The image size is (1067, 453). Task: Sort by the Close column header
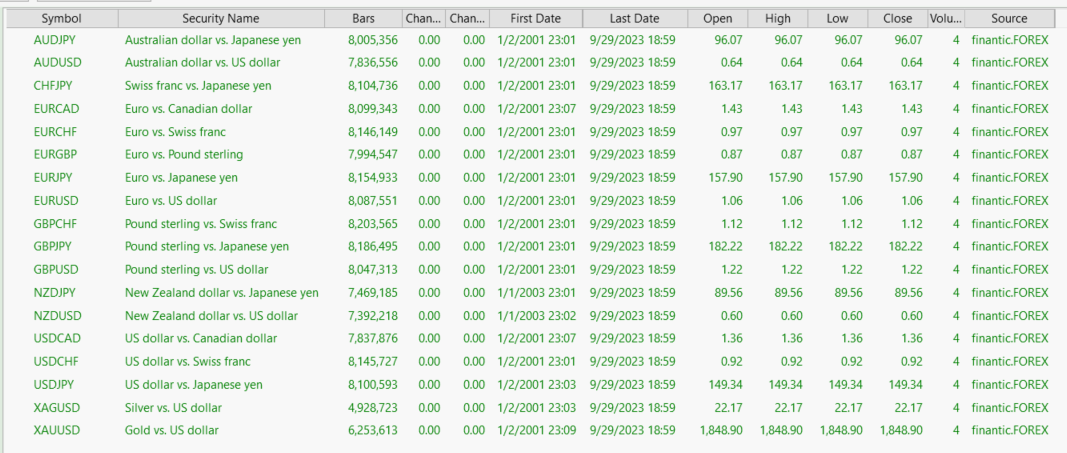(x=898, y=18)
